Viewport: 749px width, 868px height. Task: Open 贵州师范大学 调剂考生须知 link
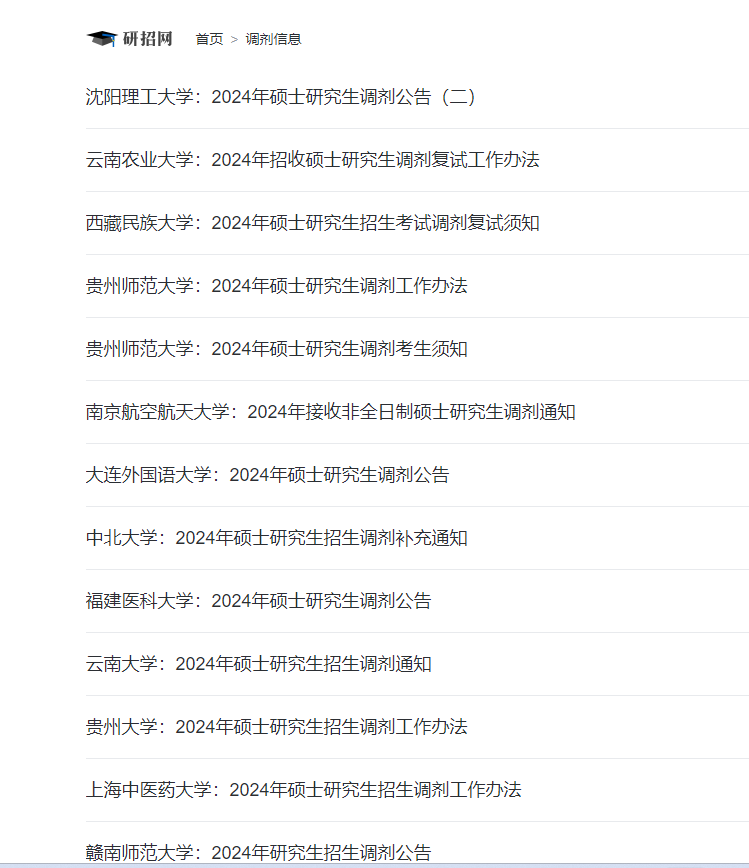point(277,349)
